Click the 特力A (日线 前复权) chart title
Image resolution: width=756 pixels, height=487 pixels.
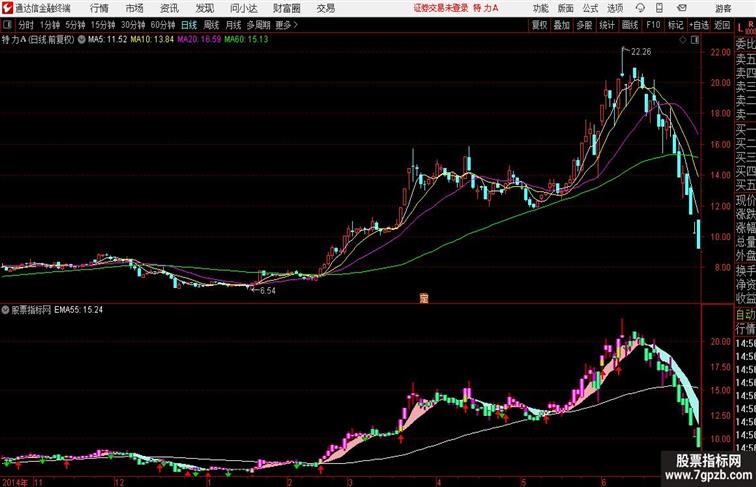[38, 40]
